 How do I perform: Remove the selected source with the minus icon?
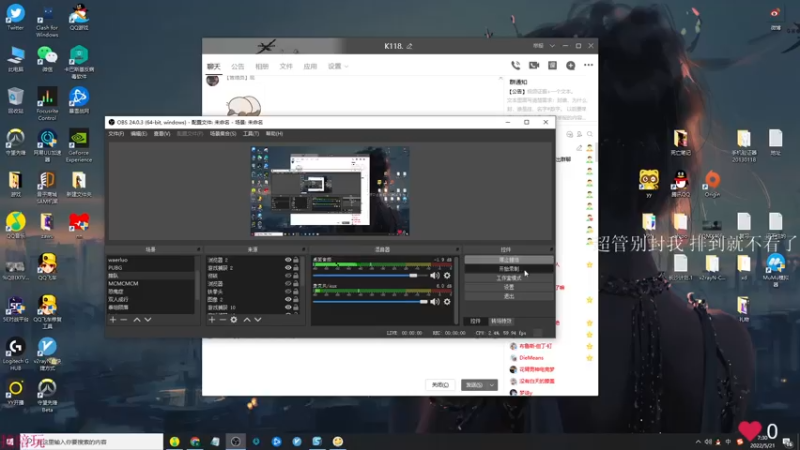coord(222,319)
